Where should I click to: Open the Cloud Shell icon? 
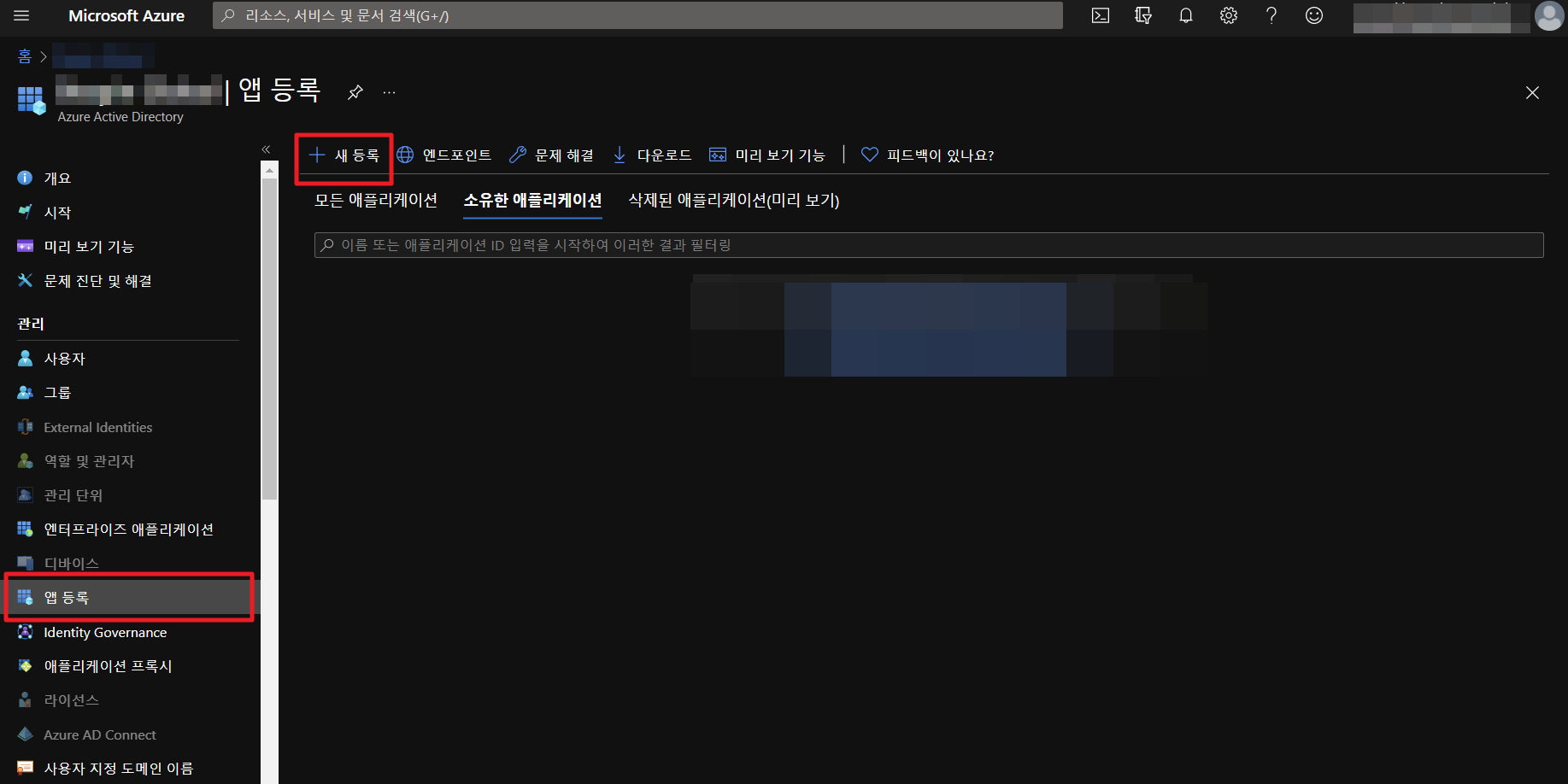[x=1100, y=15]
